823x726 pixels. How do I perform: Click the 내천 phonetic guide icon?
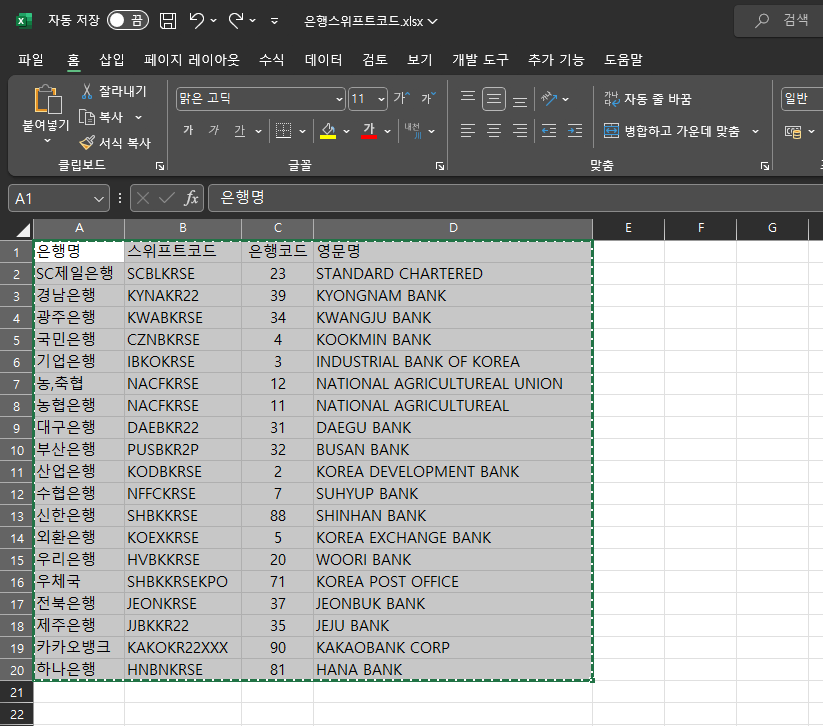413,131
